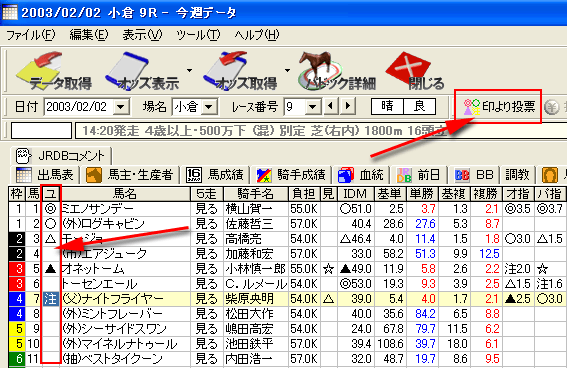This screenshot has width=567, height=368.
Task: Click the 閉じる red X icon
Action: click(415, 71)
